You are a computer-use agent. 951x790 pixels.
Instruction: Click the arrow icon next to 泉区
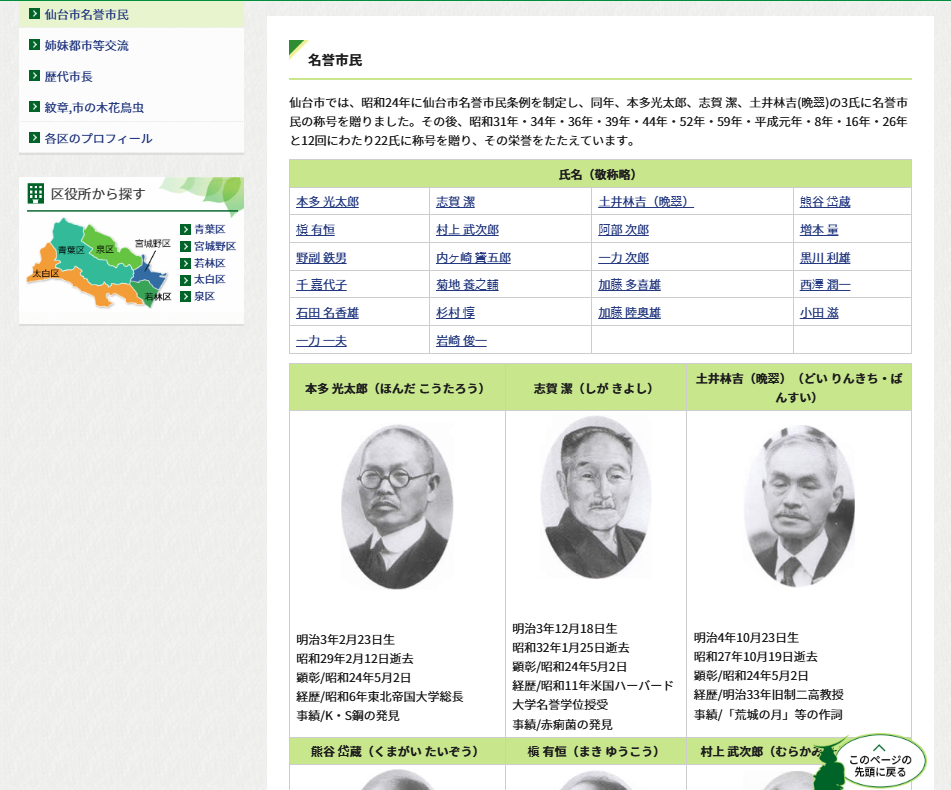click(185, 296)
